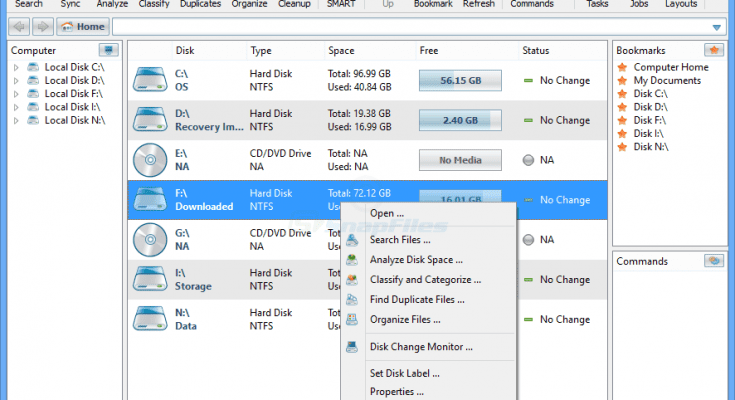Open the address bar dropdown arrow

click(x=717, y=27)
